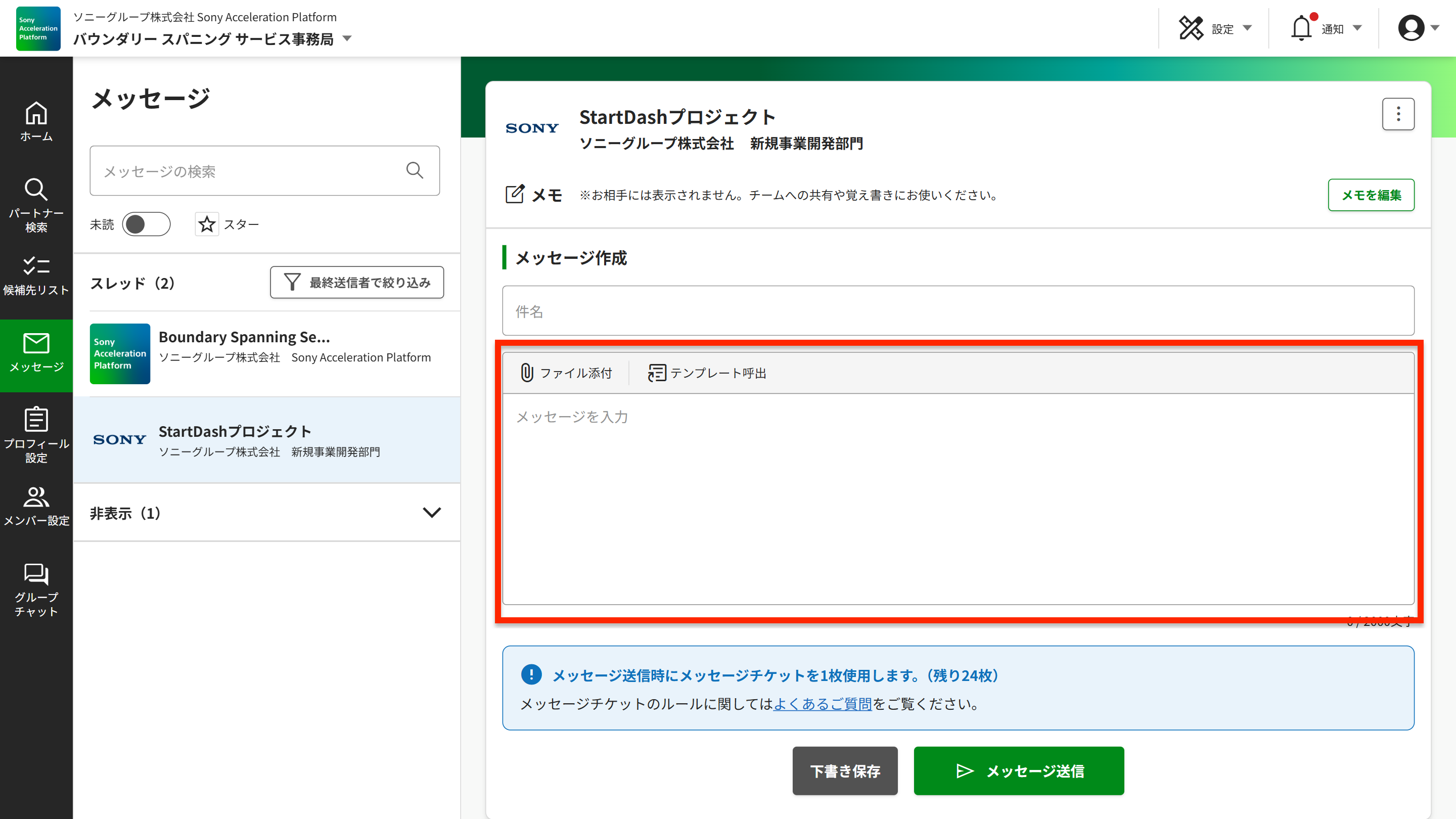The width and height of the screenshot is (1456, 819).
Task: Click the テンプレート呼出 template icon
Action: 656,373
